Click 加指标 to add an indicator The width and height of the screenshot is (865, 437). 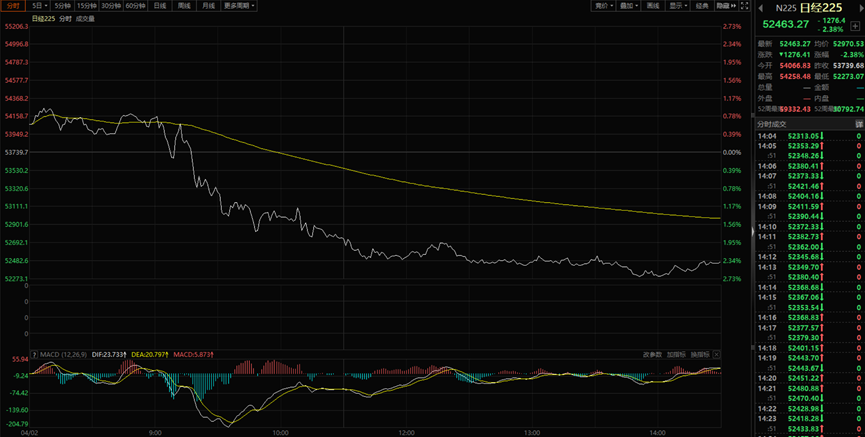point(676,354)
